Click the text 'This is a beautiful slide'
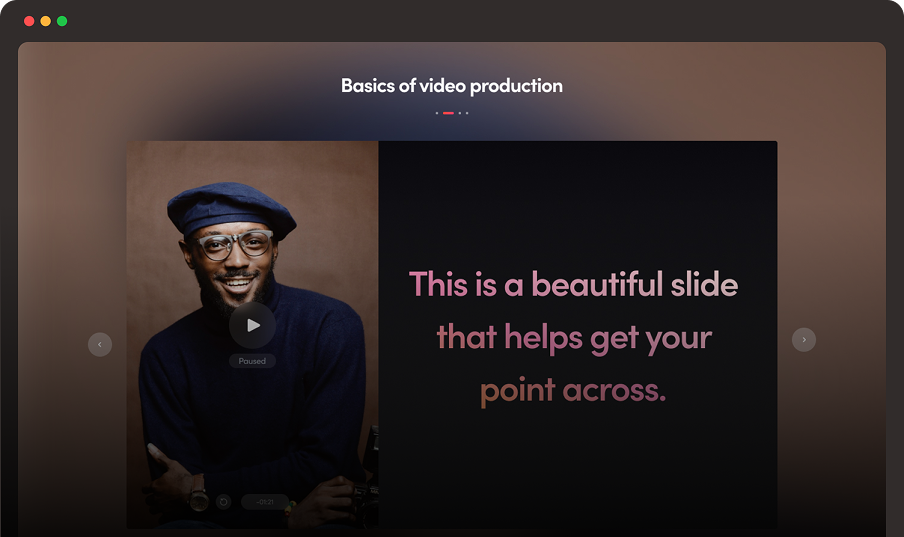Screen dimensions: 904x537 (x=573, y=284)
